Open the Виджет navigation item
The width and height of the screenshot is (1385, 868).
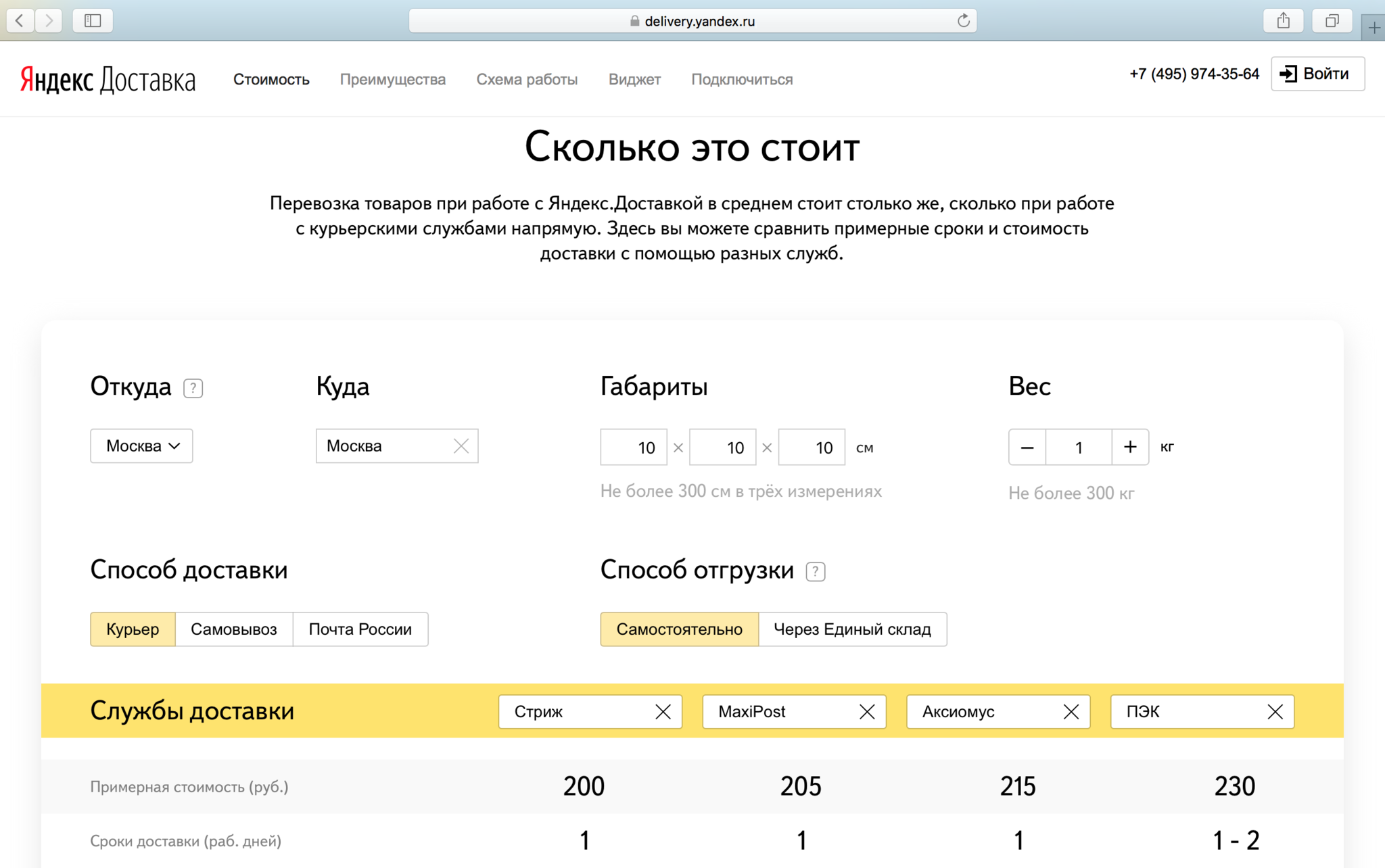point(634,80)
